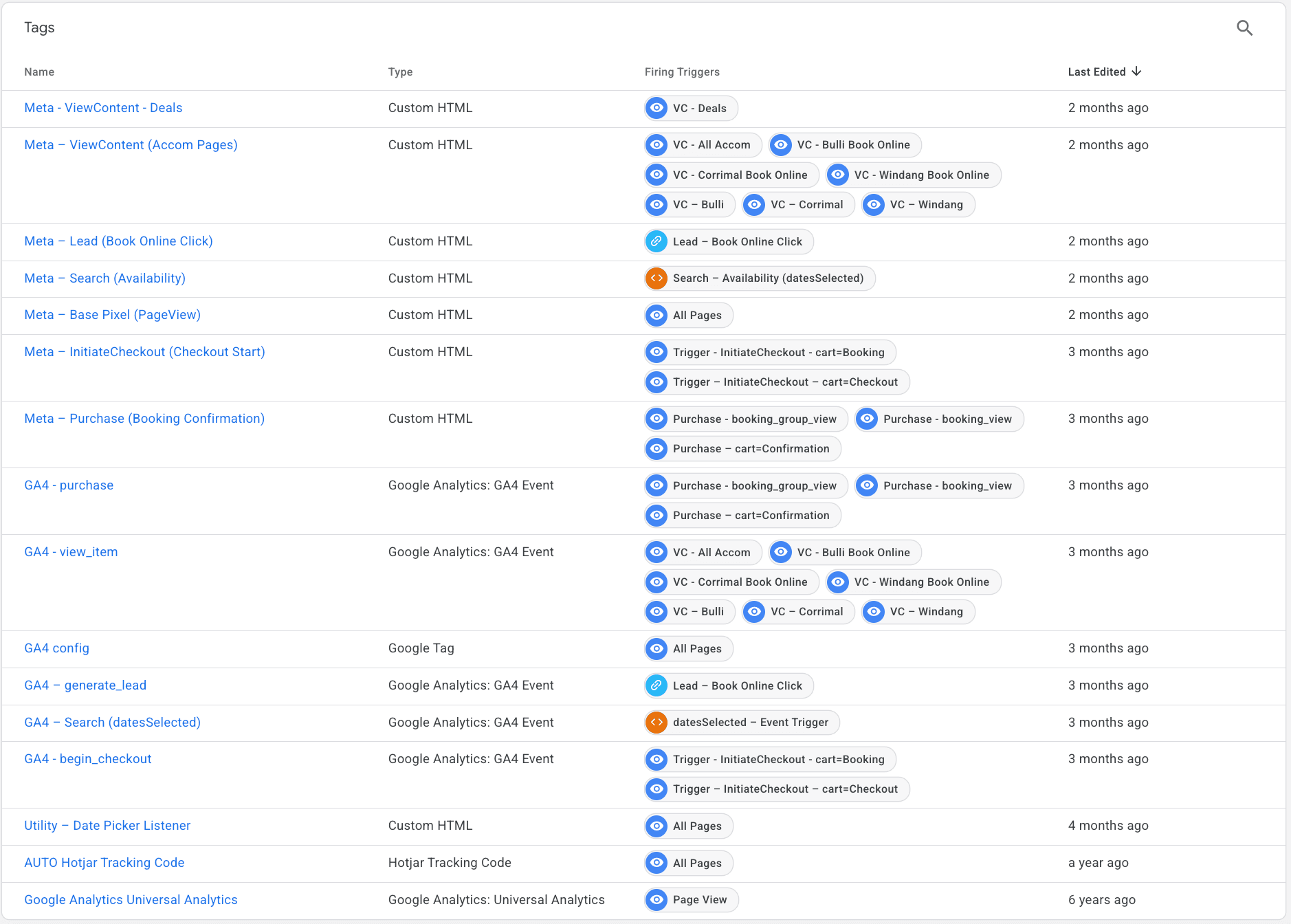This screenshot has width=1291, height=924.
Task: Open the AUTO Hotjar Tracking Code tag
Action: (x=104, y=863)
